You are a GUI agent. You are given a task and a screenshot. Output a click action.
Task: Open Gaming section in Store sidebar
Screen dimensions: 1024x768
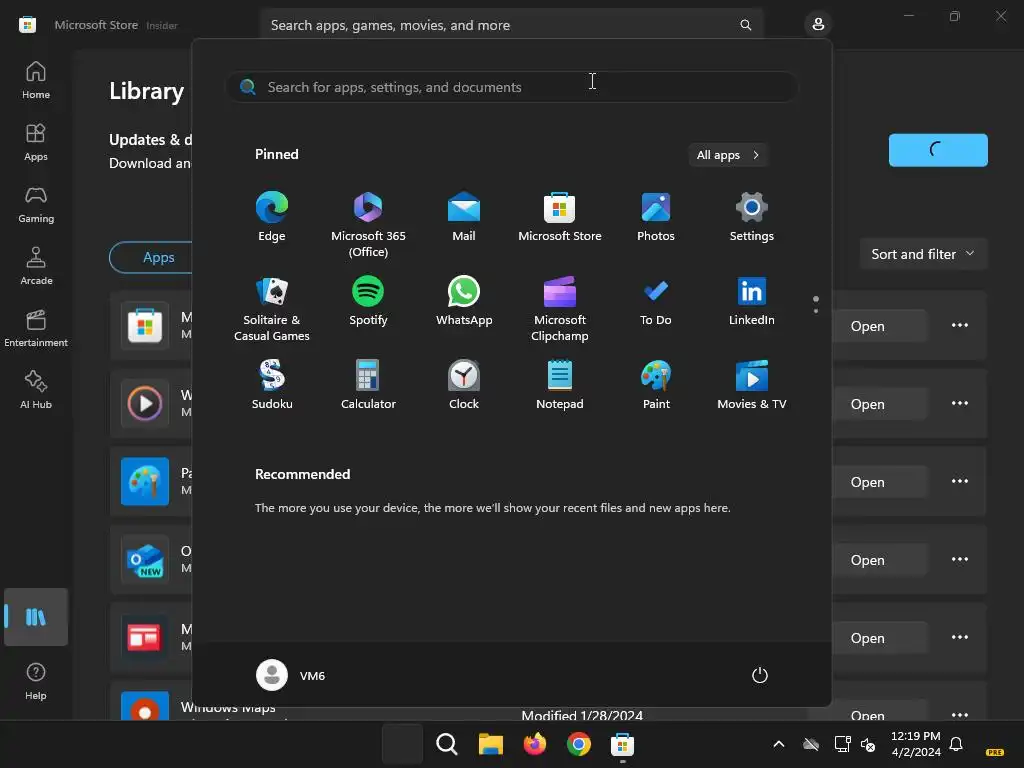point(36,204)
